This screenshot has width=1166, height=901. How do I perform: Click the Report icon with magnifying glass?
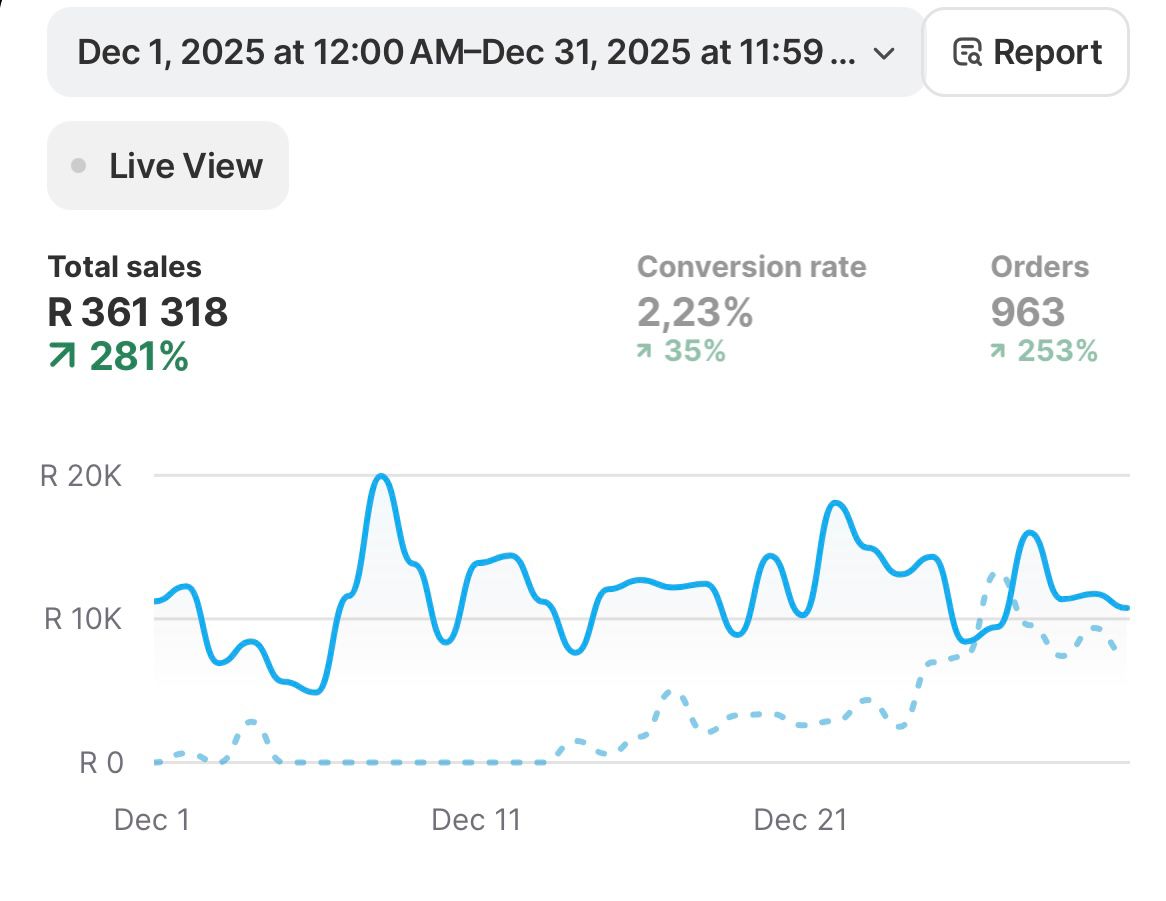point(967,52)
